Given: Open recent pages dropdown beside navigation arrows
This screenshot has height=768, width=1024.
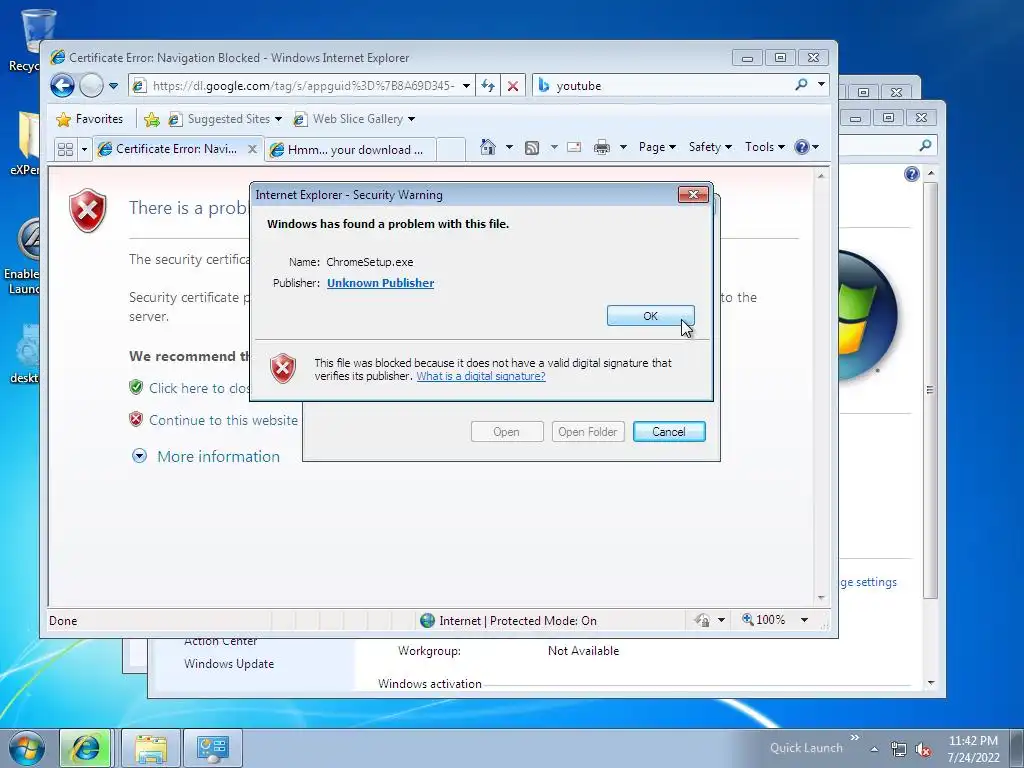Looking at the screenshot, I should pos(113,86).
